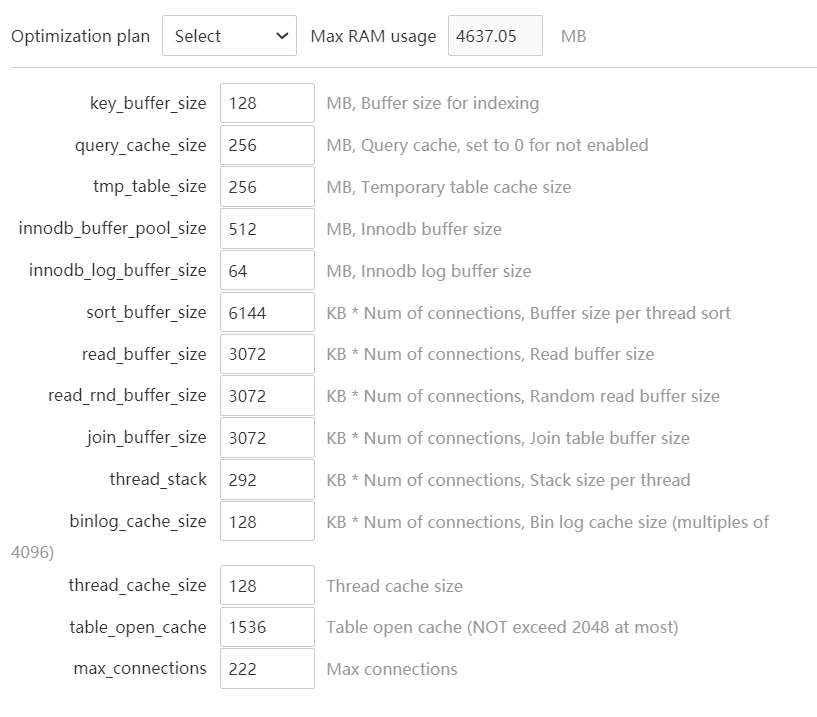The width and height of the screenshot is (817, 717).
Task: Edit the innodb_log_buffer_size field
Action: (x=267, y=271)
